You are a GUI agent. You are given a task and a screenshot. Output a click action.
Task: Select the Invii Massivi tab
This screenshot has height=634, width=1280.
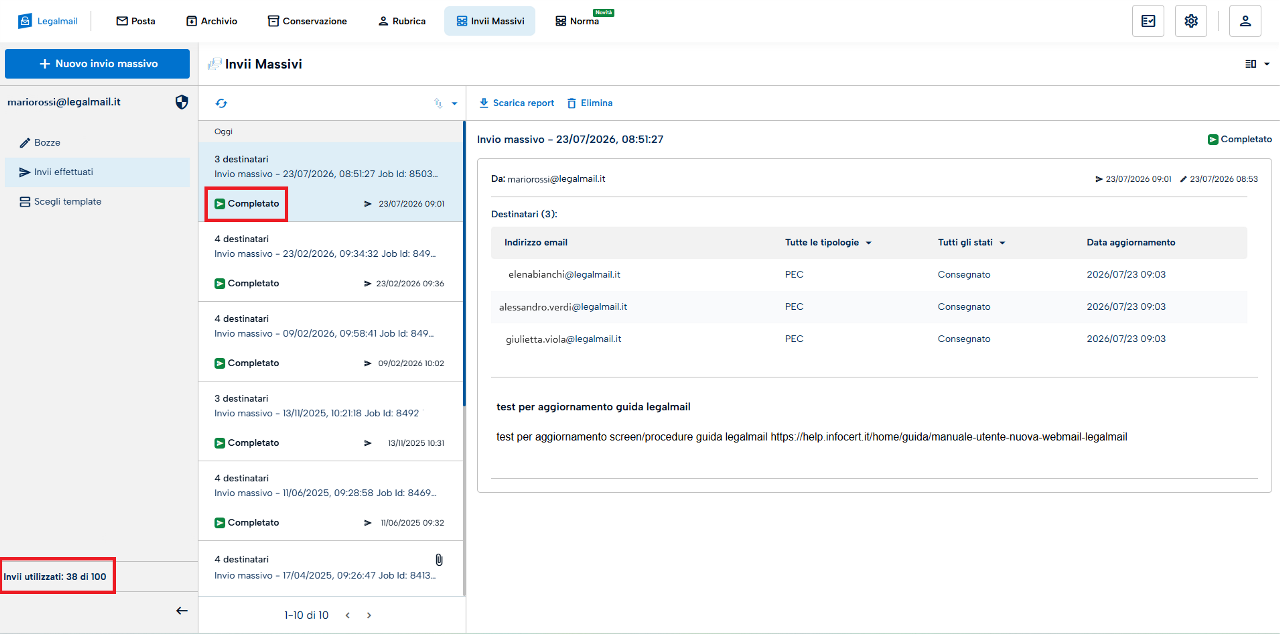coord(489,21)
